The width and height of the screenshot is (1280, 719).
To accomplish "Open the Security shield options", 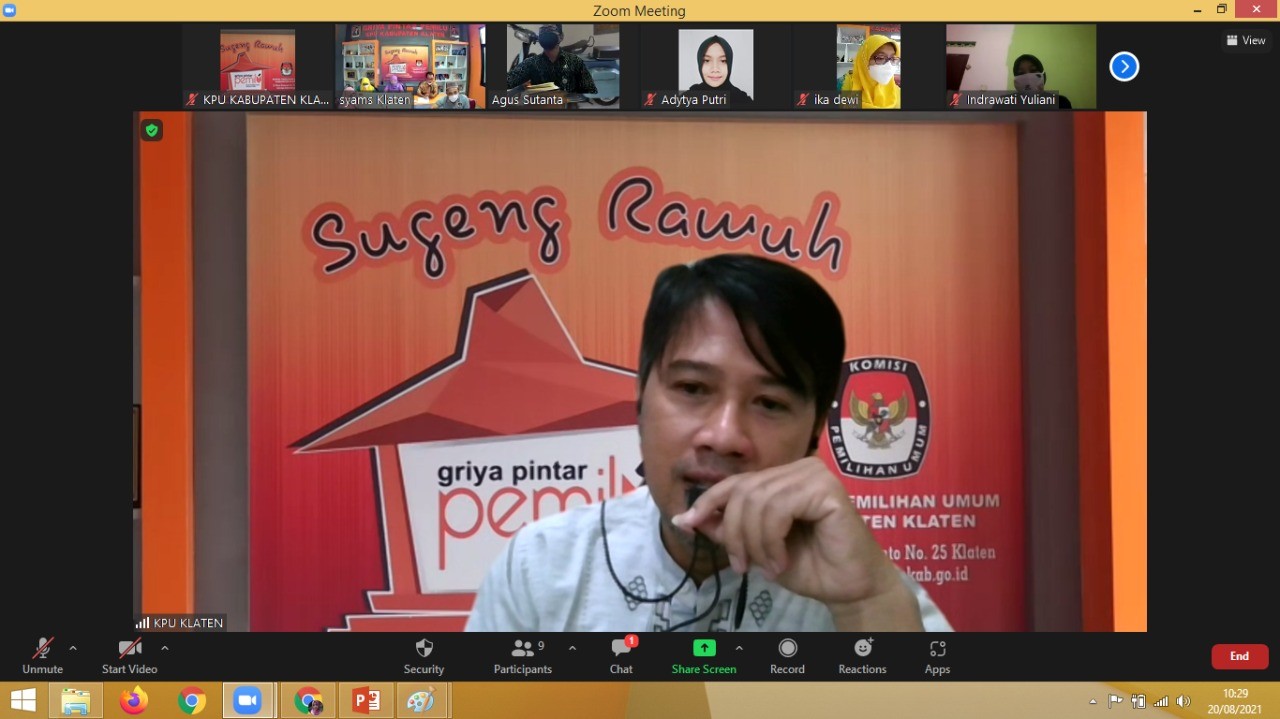I will click(x=424, y=656).
